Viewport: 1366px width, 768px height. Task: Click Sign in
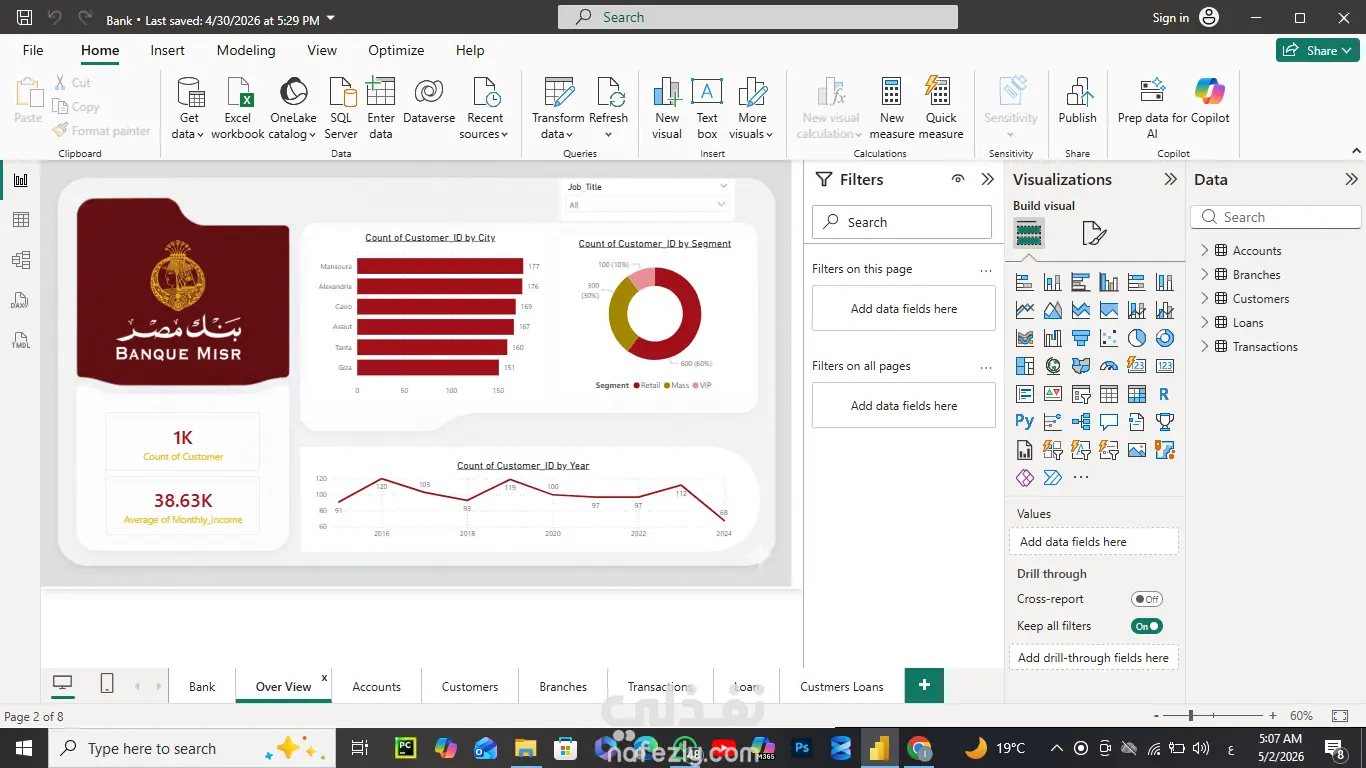pos(1171,17)
